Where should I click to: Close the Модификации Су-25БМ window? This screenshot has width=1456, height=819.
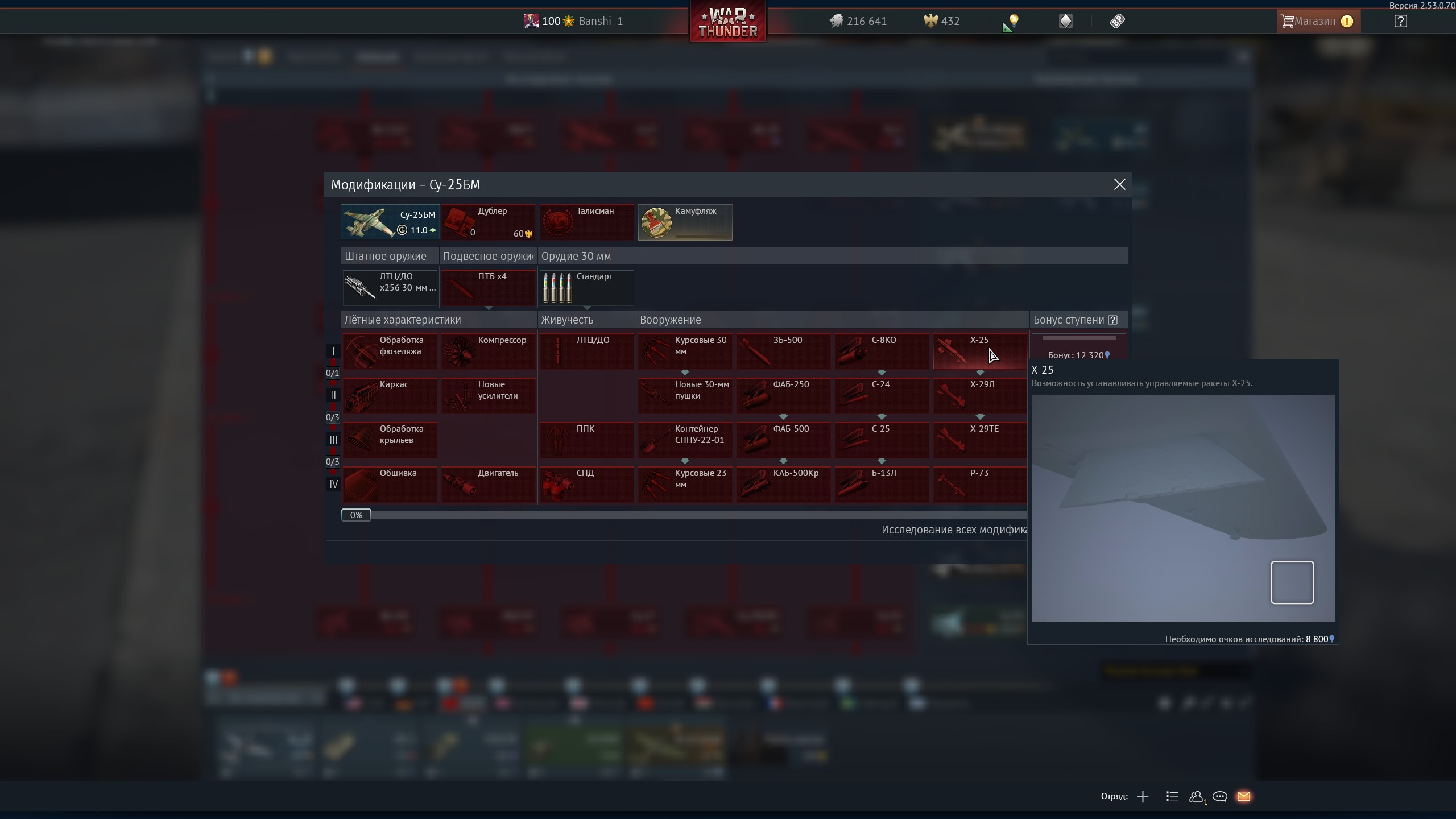pyautogui.click(x=1119, y=184)
